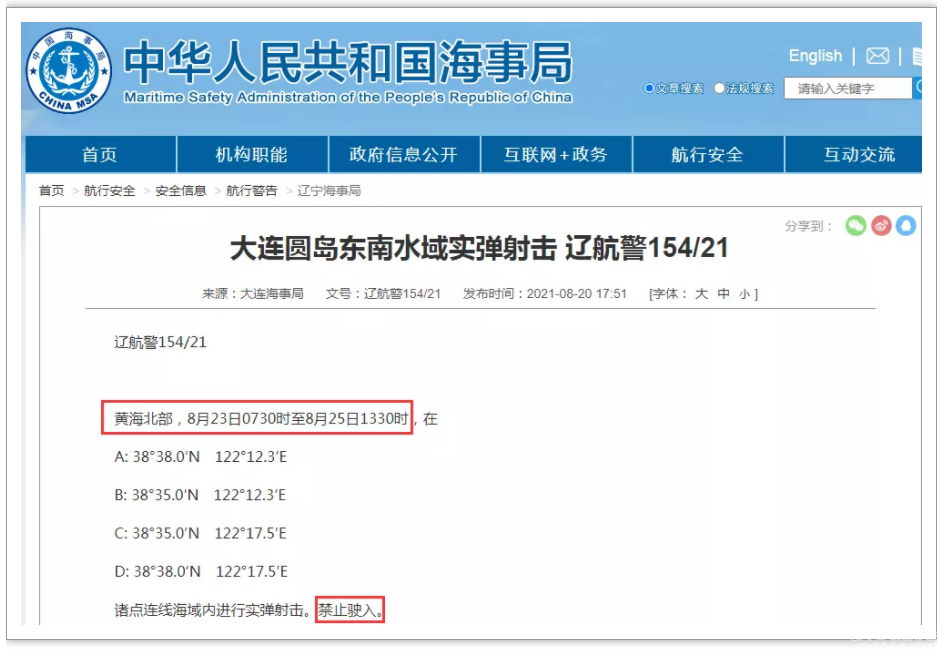The image size is (948, 655).
Task: Select 文章搜索 radio button
Action: pyautogui.click(x=650, y=89)
